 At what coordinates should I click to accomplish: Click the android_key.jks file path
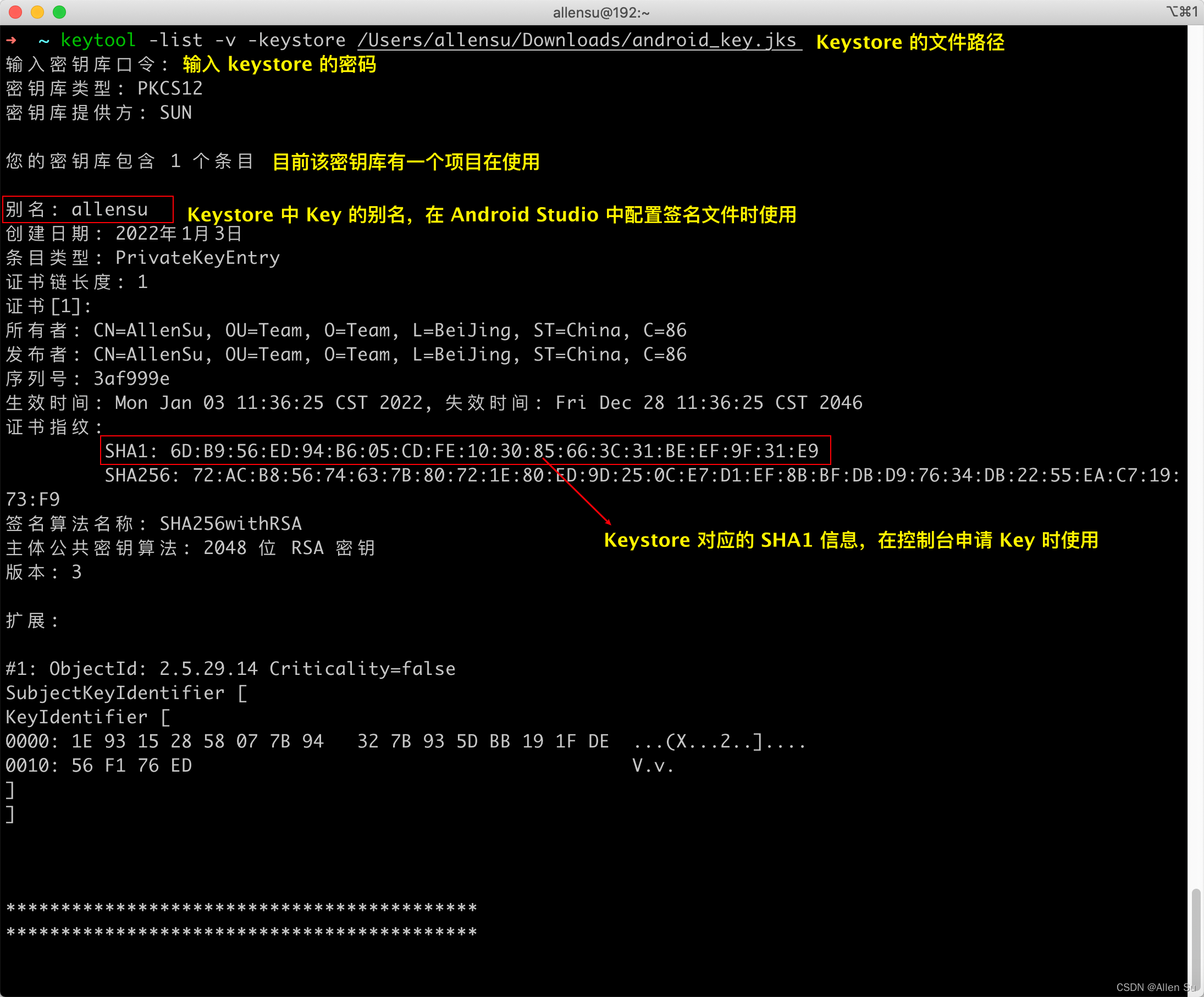[x=579, y=40]
